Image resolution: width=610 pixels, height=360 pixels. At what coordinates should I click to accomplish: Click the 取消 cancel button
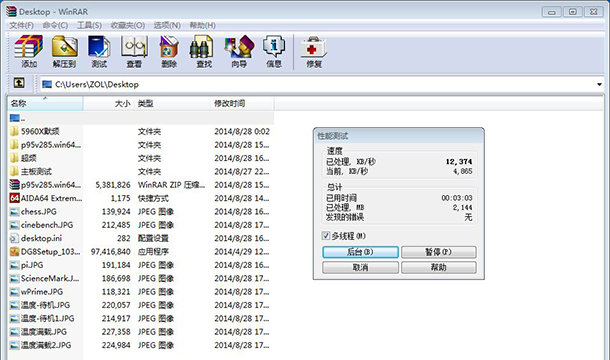coord(360,267)
